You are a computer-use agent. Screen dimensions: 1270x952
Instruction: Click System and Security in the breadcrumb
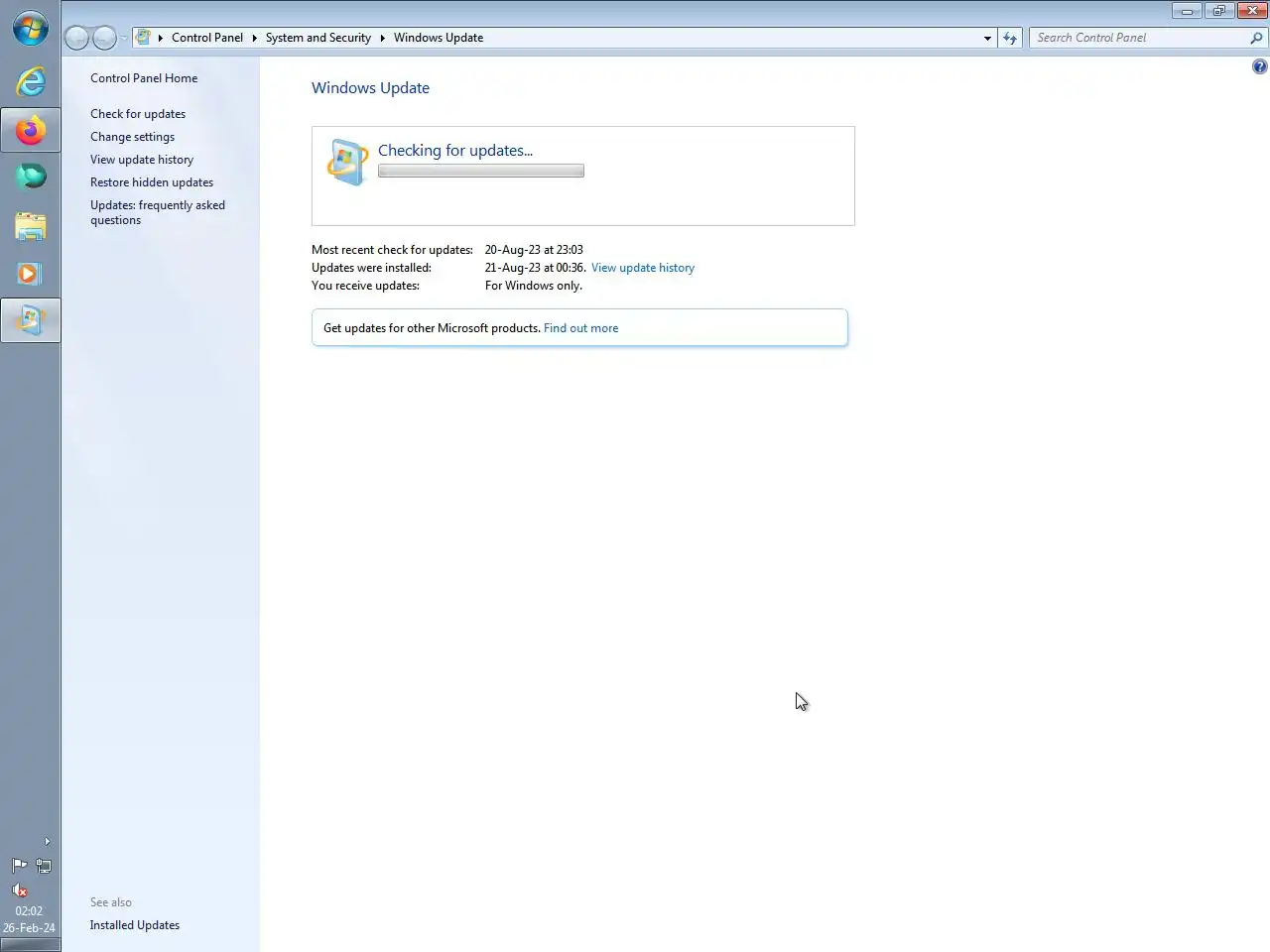(317, 38)
